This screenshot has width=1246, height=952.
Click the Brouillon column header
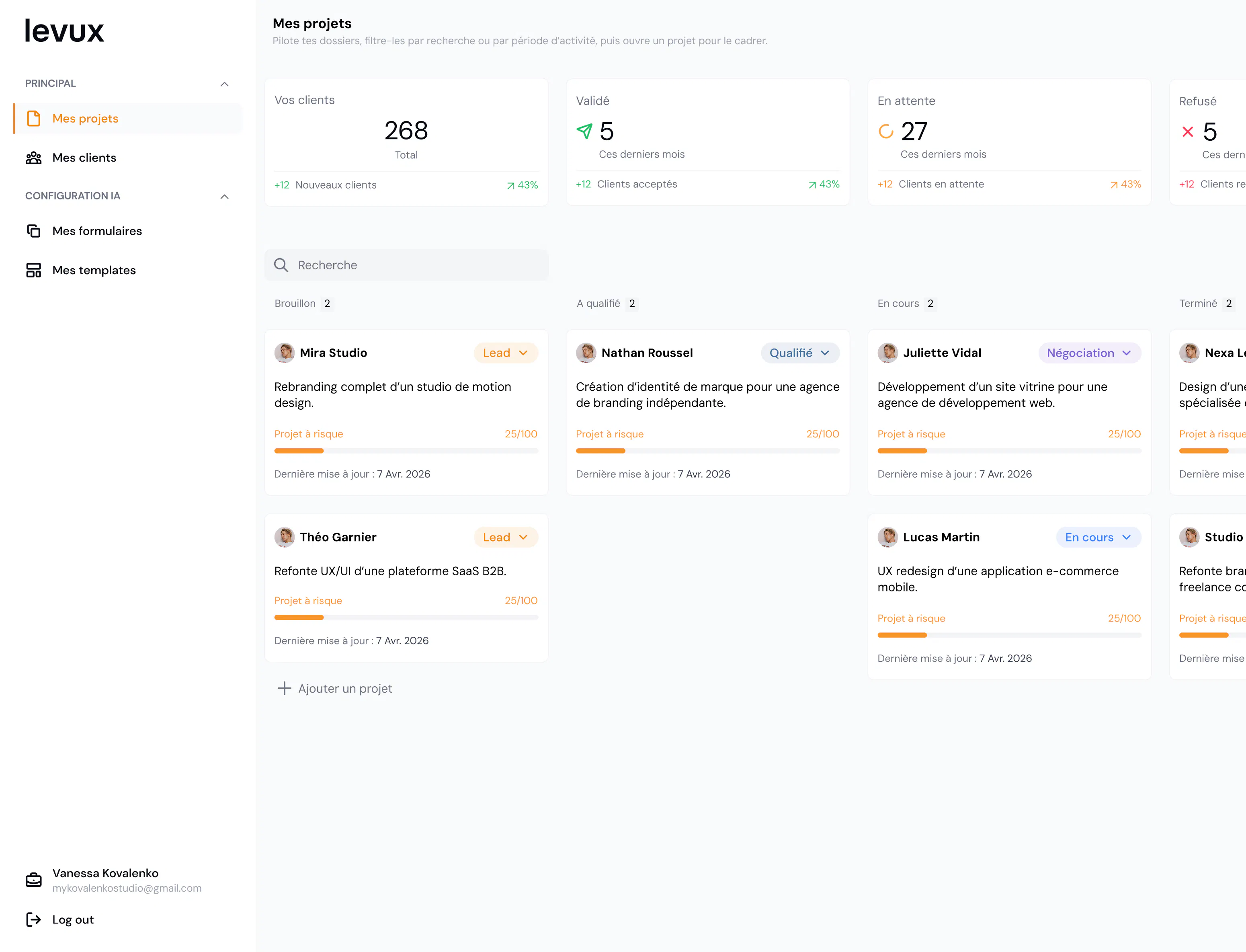(x=304, y=303)
